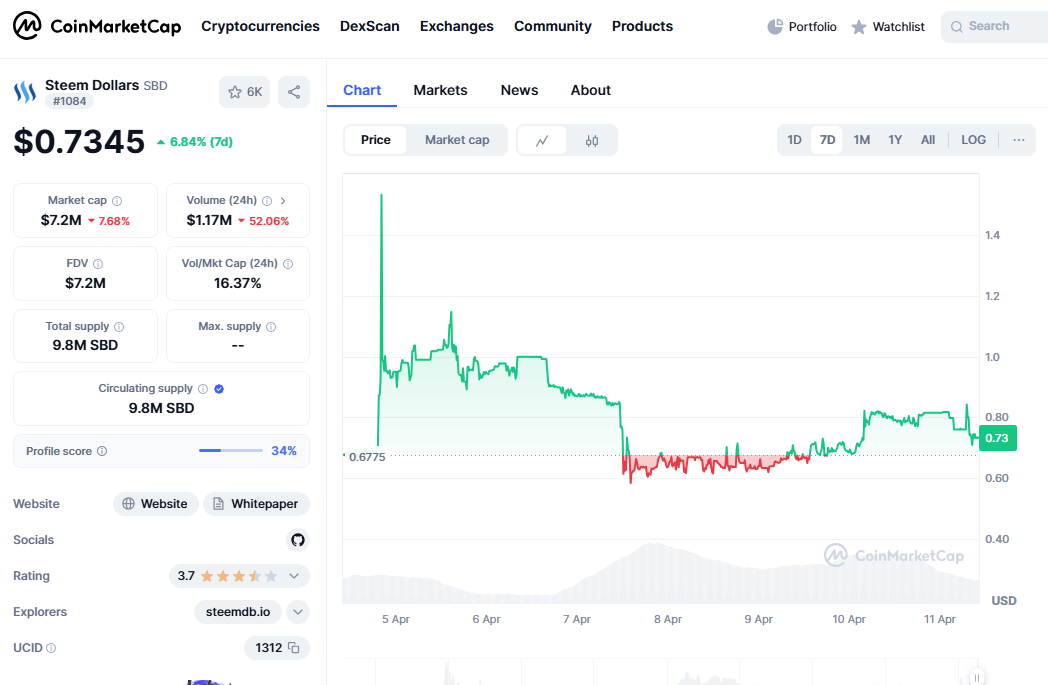
Task: Click the chart range slider handle
Action: tap(976, 677)
